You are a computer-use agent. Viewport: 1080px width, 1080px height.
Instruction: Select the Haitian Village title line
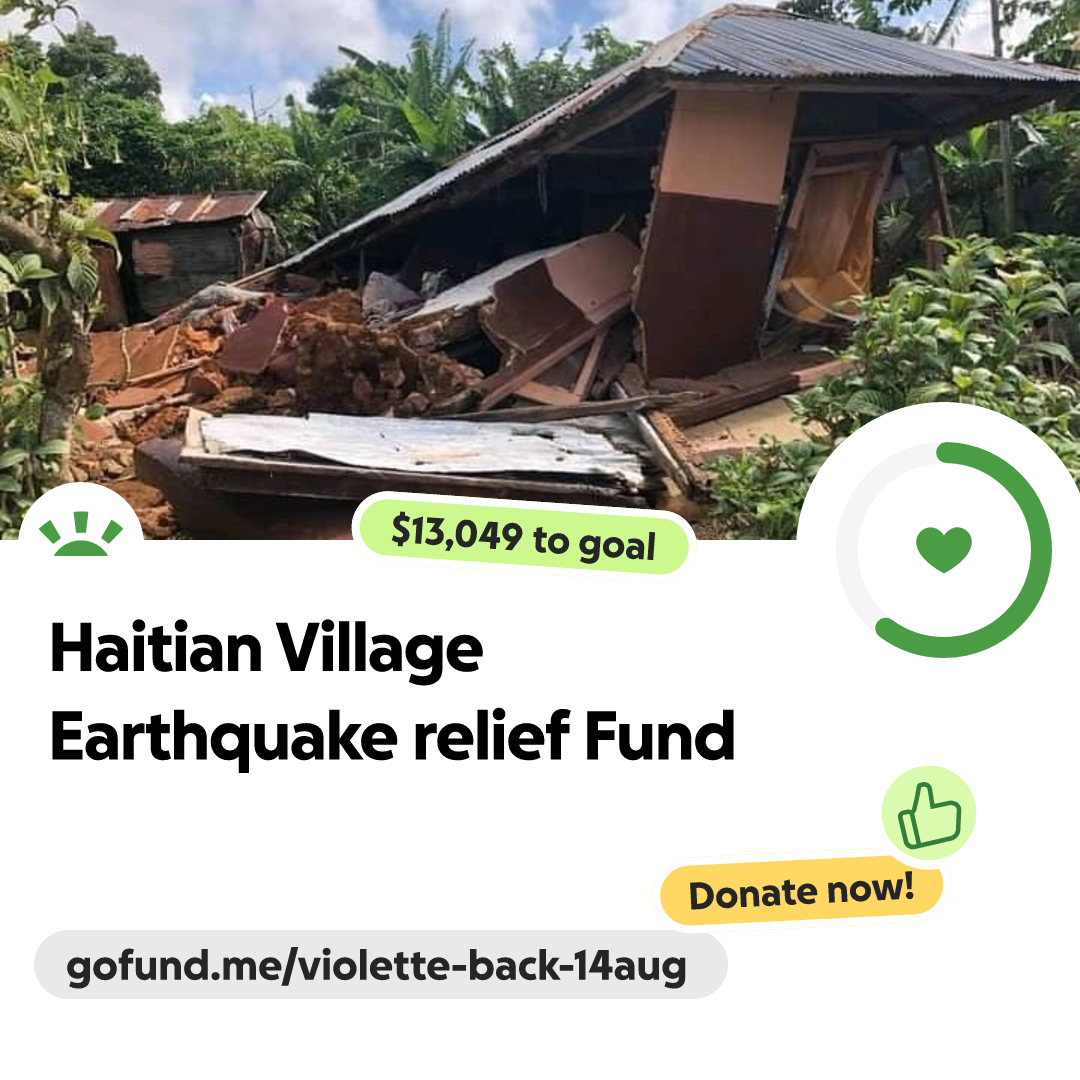[x=267, y=649]
